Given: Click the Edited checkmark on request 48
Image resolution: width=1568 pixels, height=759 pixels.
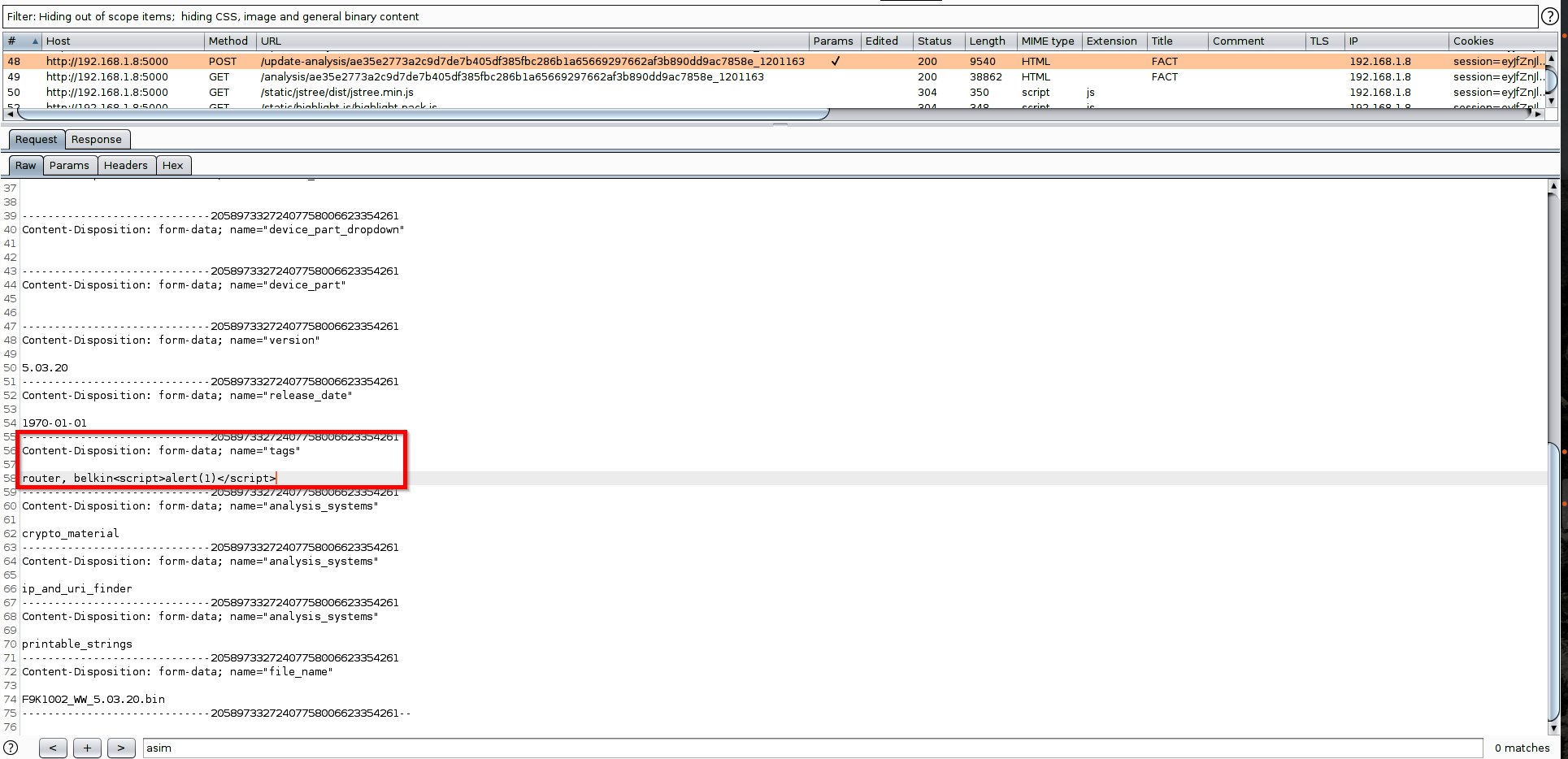Looking at the screenshot, I should (834, 61).
